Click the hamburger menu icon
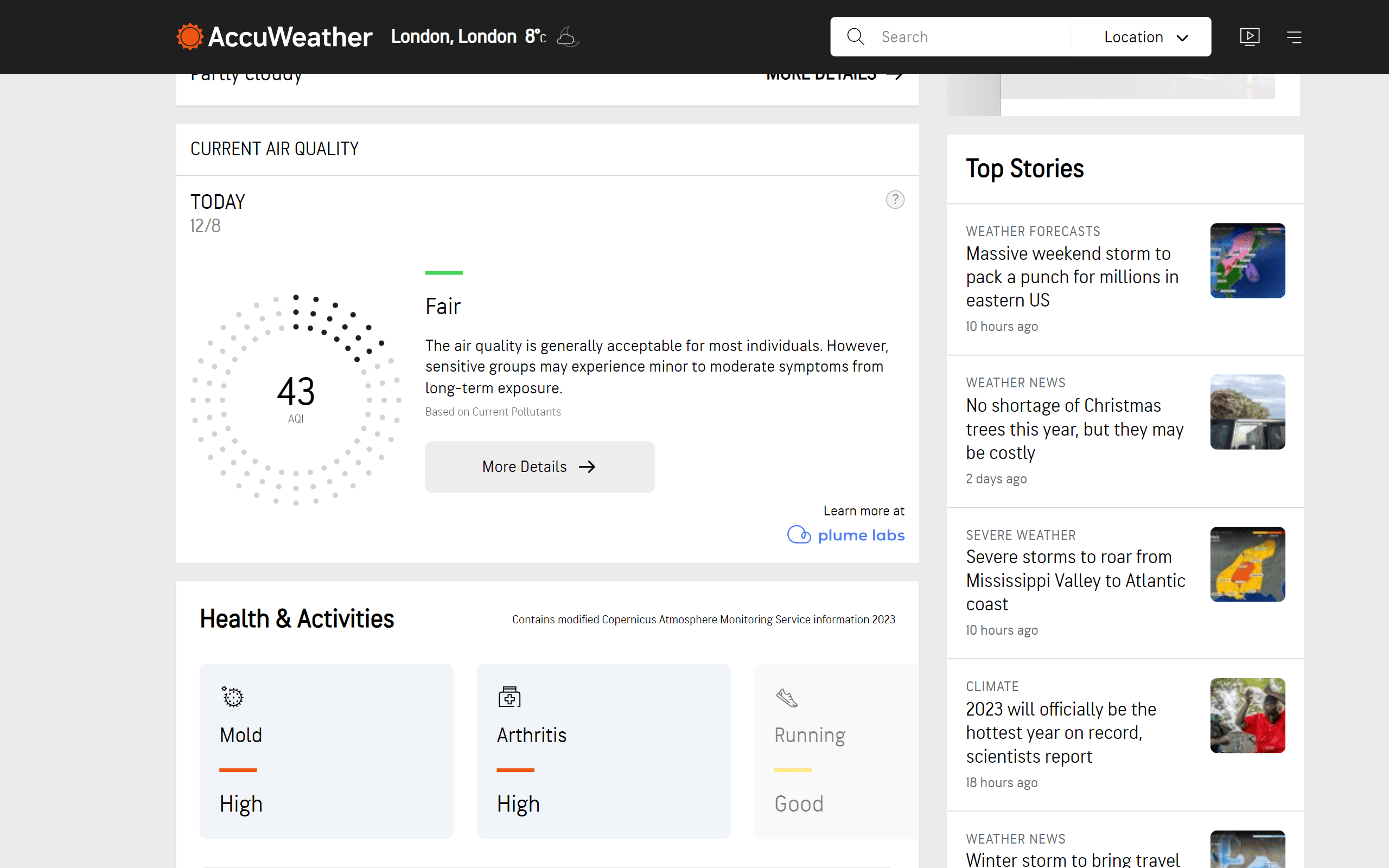Image resolution: width=1389 pixels, height=868 pixels. (x=1295, y=37)
